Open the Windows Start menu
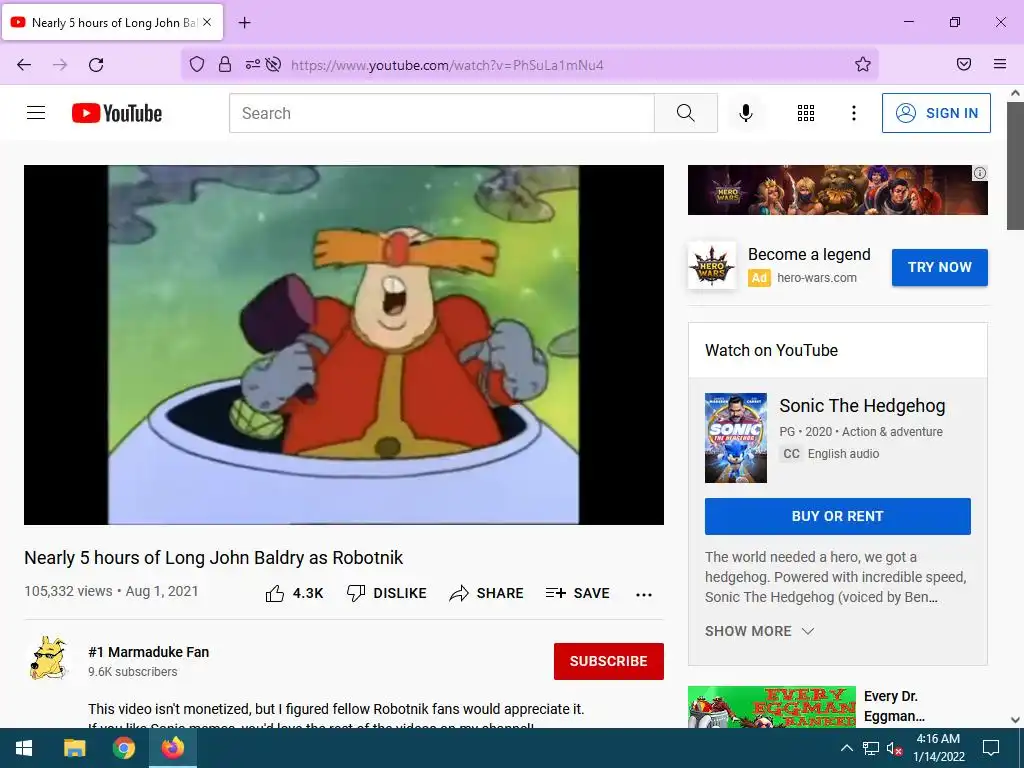 (x=24, y=748)
